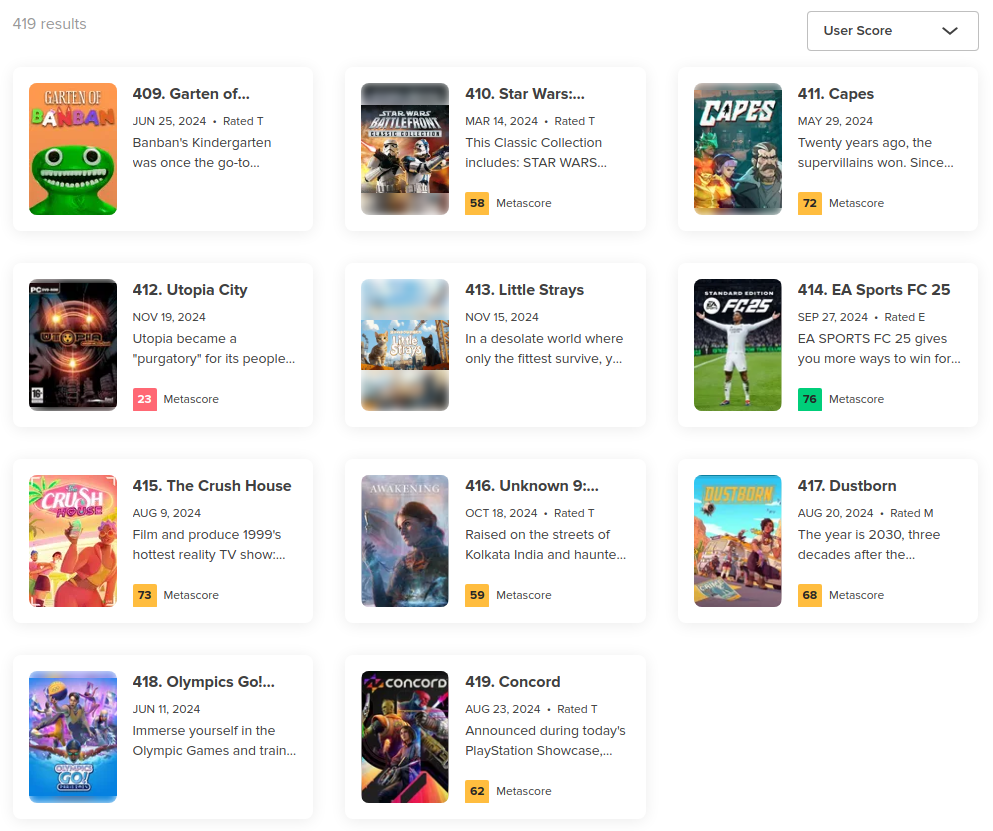Click the Olympics Go! Paris cover

73,737
